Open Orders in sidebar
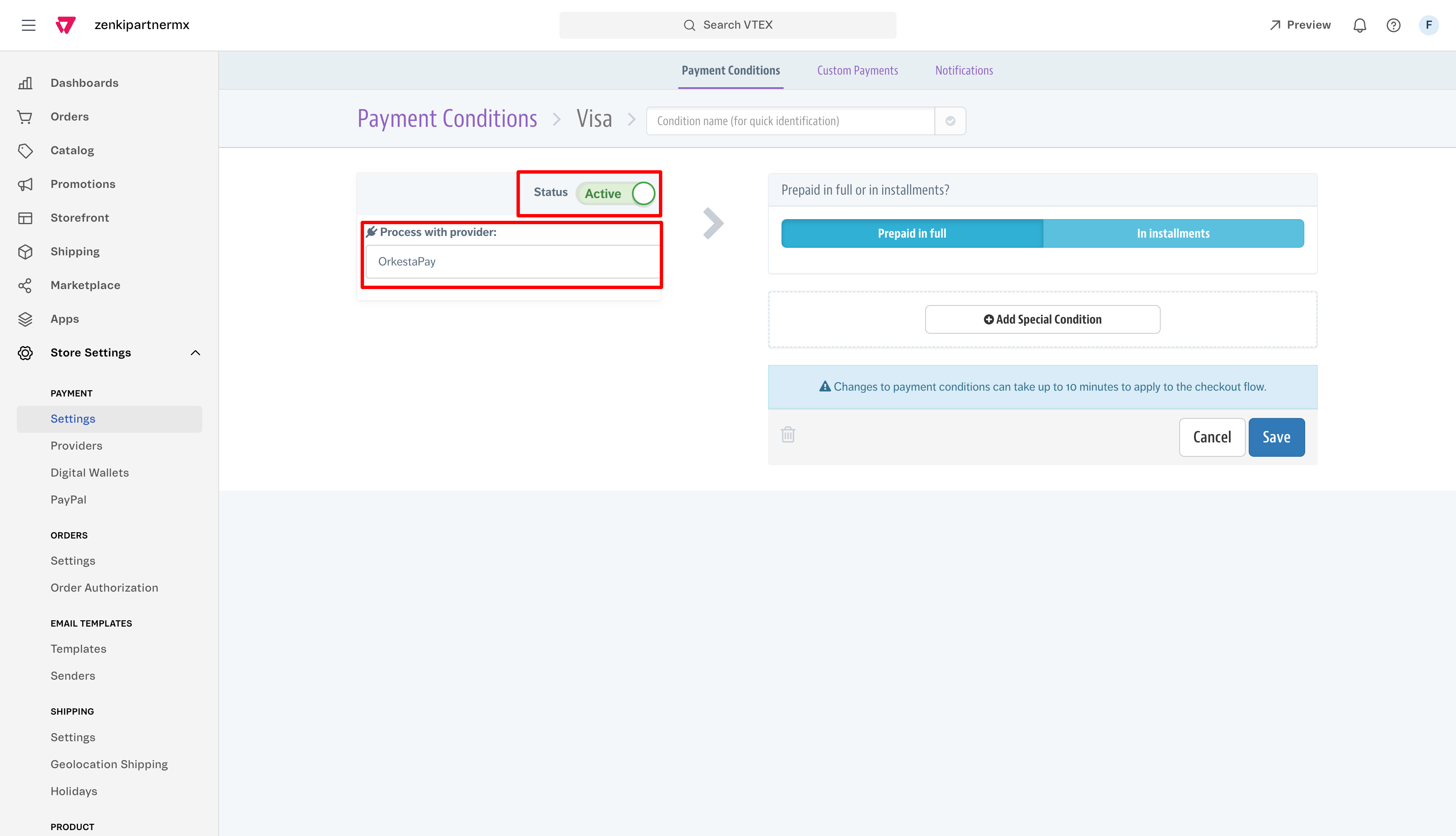Viewport: 1456px width, 836px height. (70, 117)
